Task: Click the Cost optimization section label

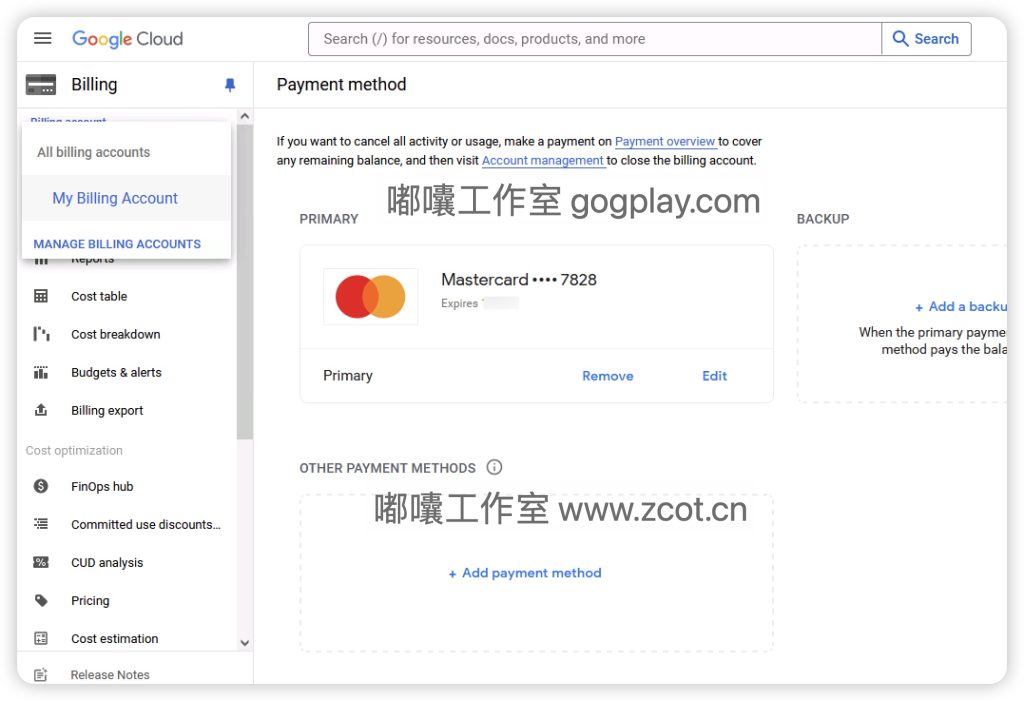Action: pyautogui.click(x=74, y=451)
